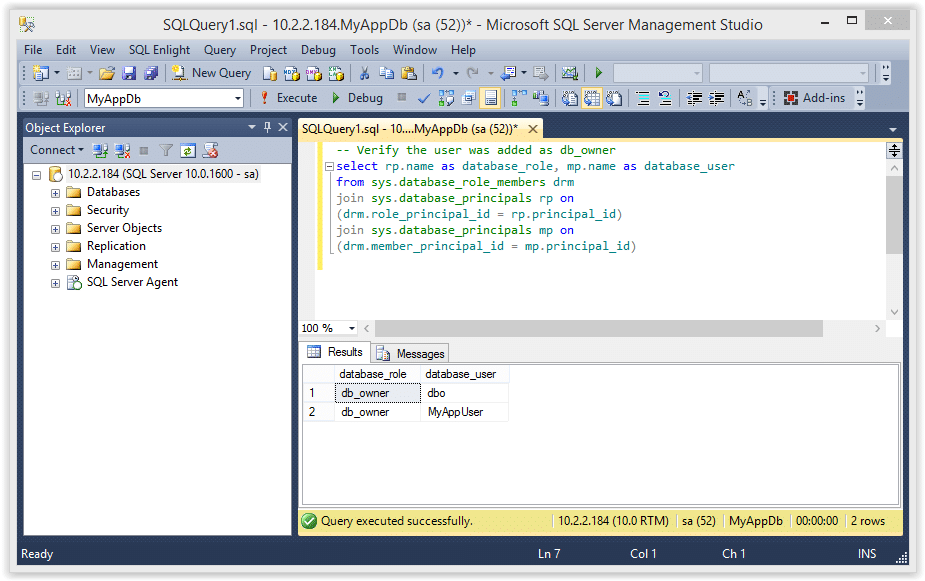This screenshot has height=581, width=925.
Task: Click the New Query button
Action: pos(211,73)
